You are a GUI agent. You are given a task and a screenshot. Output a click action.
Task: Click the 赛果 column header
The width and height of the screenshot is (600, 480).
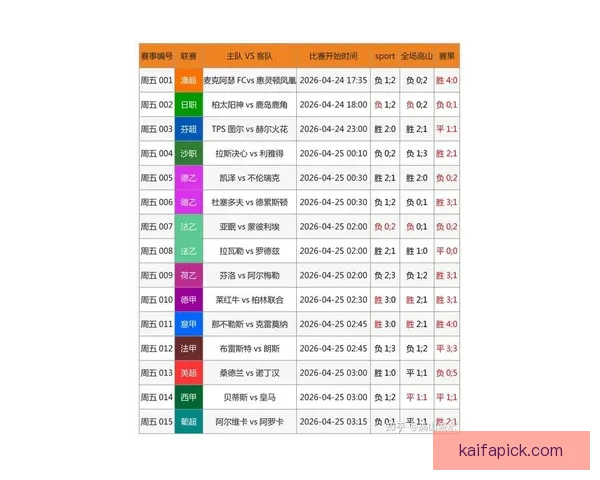coord(447,56)
